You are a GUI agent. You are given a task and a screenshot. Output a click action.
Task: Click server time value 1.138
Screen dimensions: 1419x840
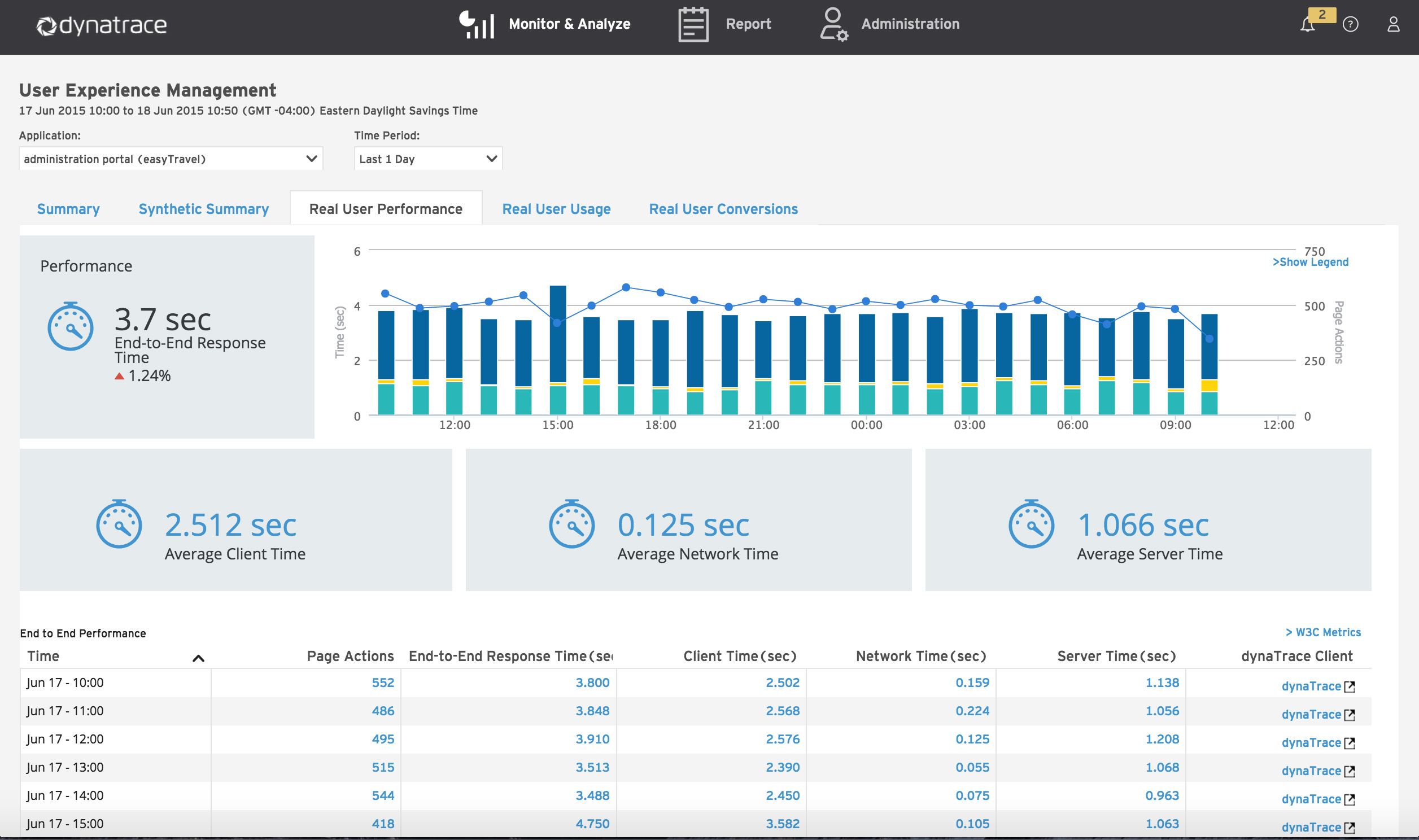(1162, 683)
